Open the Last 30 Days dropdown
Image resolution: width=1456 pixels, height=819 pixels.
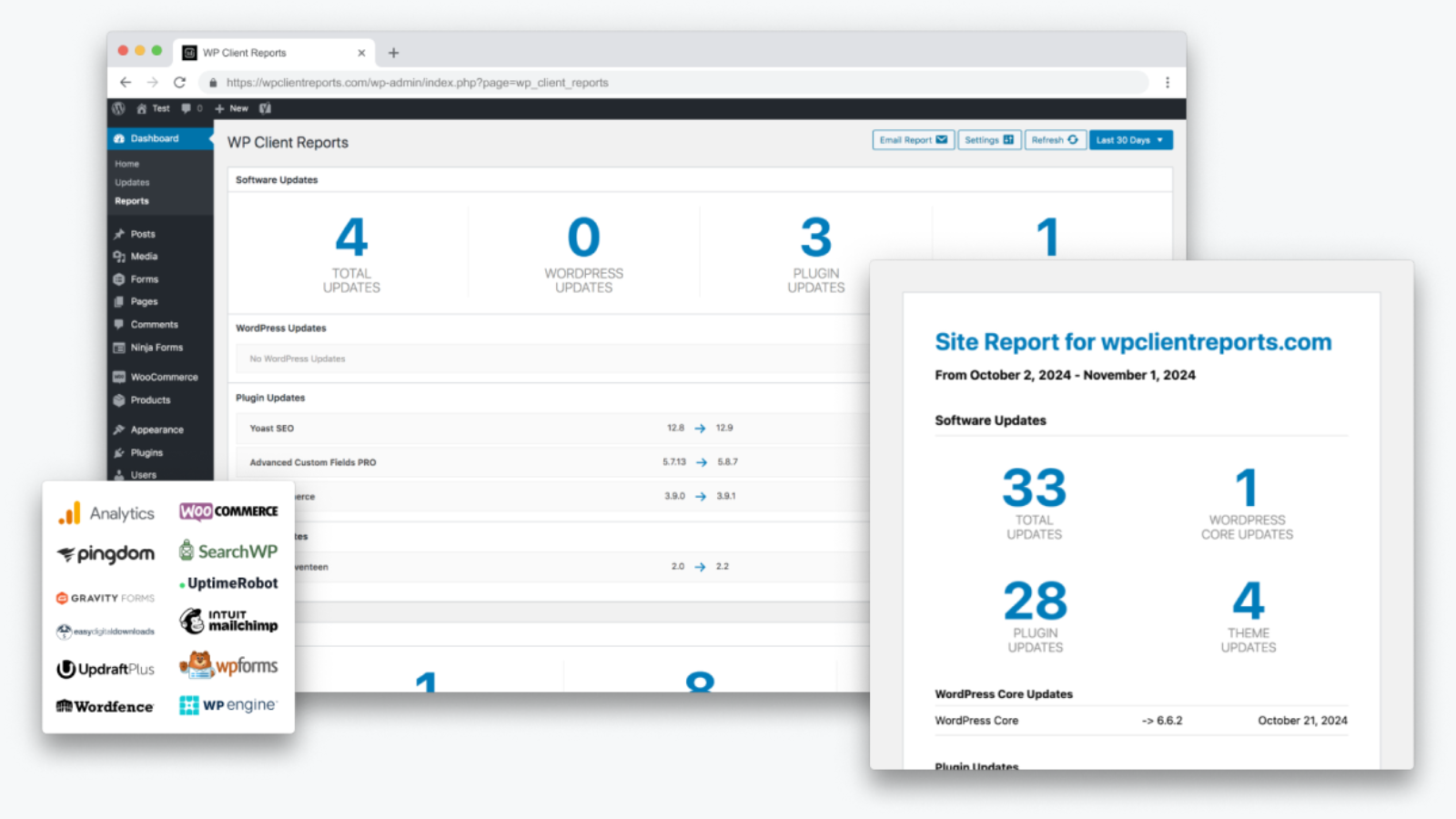[x=1130, y=140]
